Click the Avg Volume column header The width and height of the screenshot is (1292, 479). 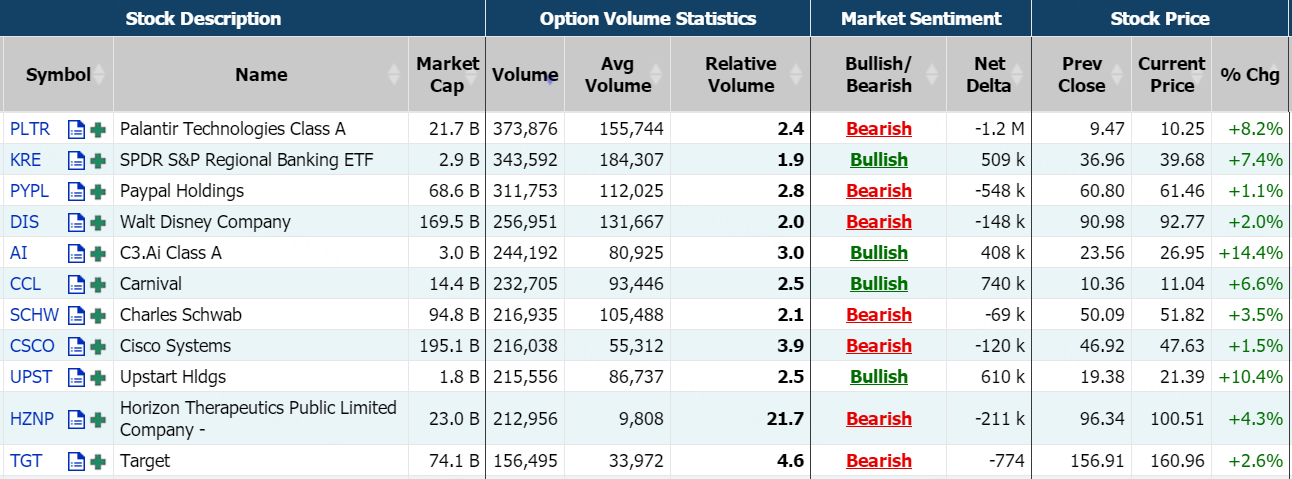617,75
